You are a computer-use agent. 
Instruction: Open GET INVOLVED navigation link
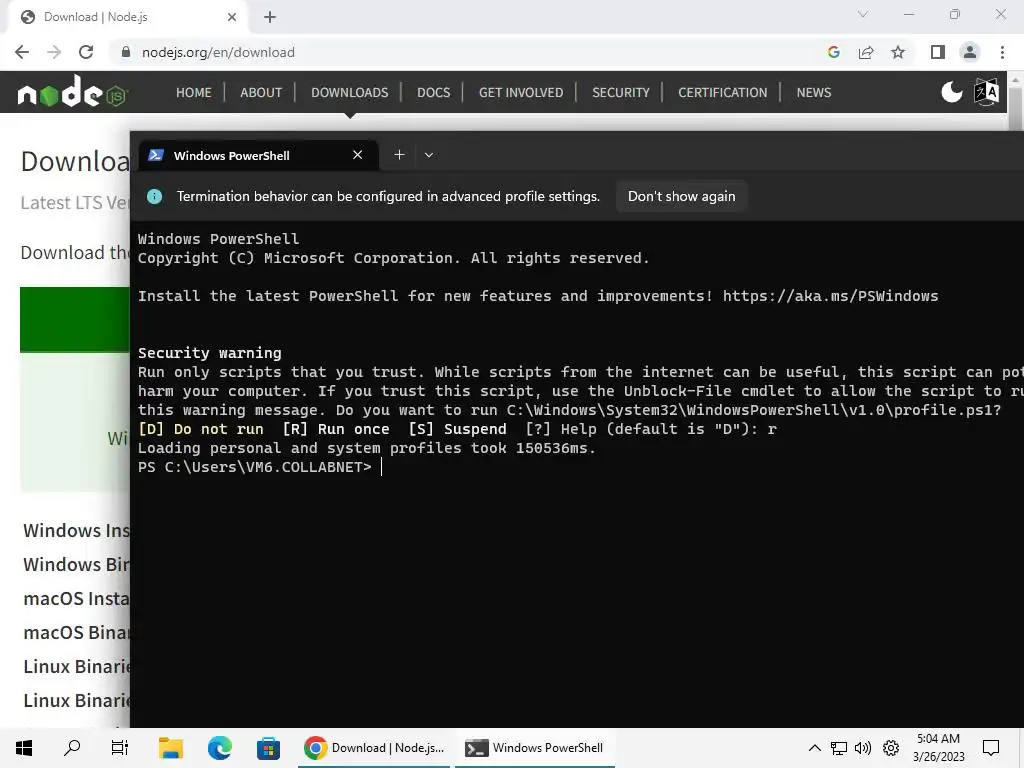coord(521,93)
